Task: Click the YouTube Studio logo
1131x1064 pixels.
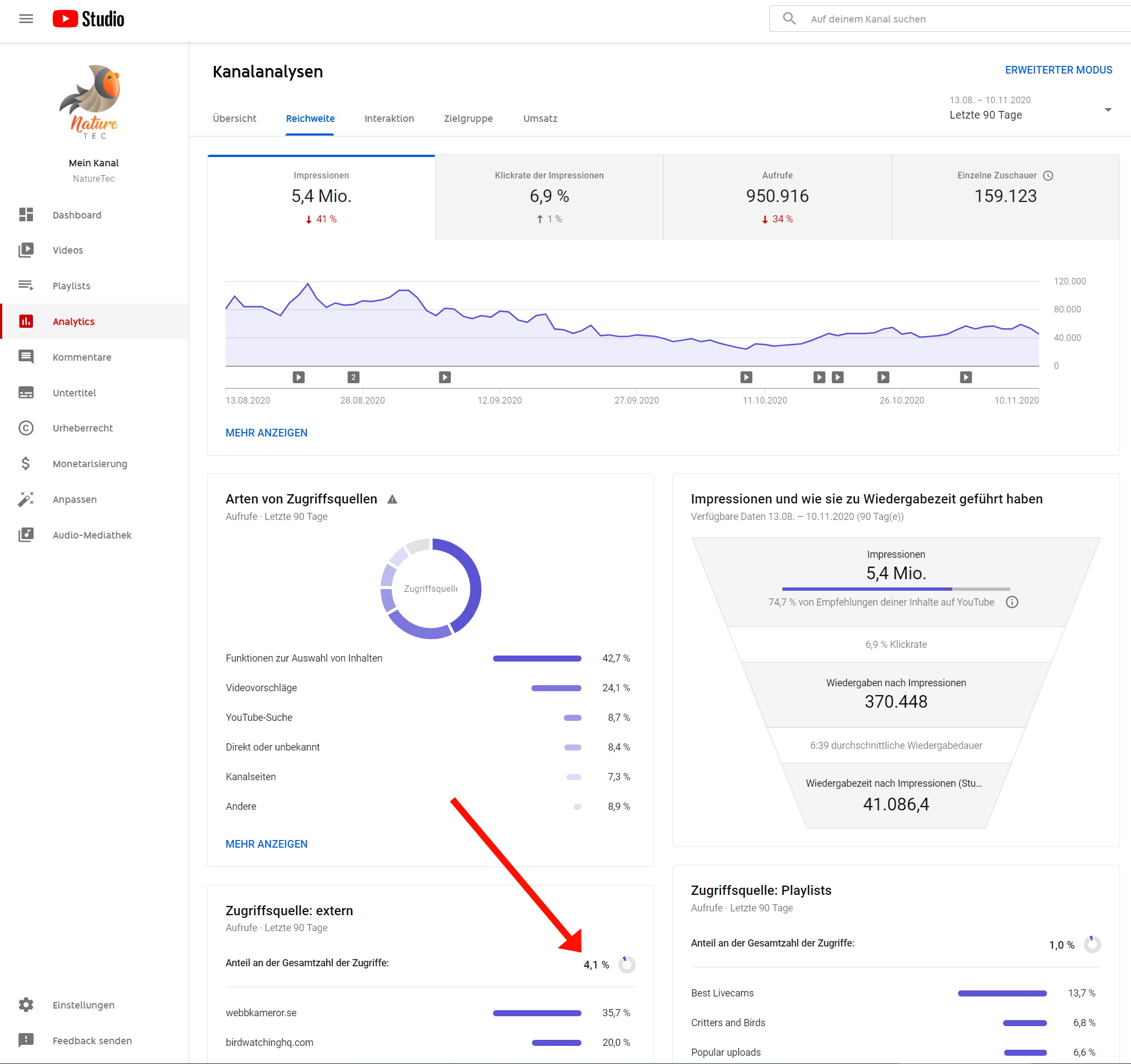Action: pos(88,19)
